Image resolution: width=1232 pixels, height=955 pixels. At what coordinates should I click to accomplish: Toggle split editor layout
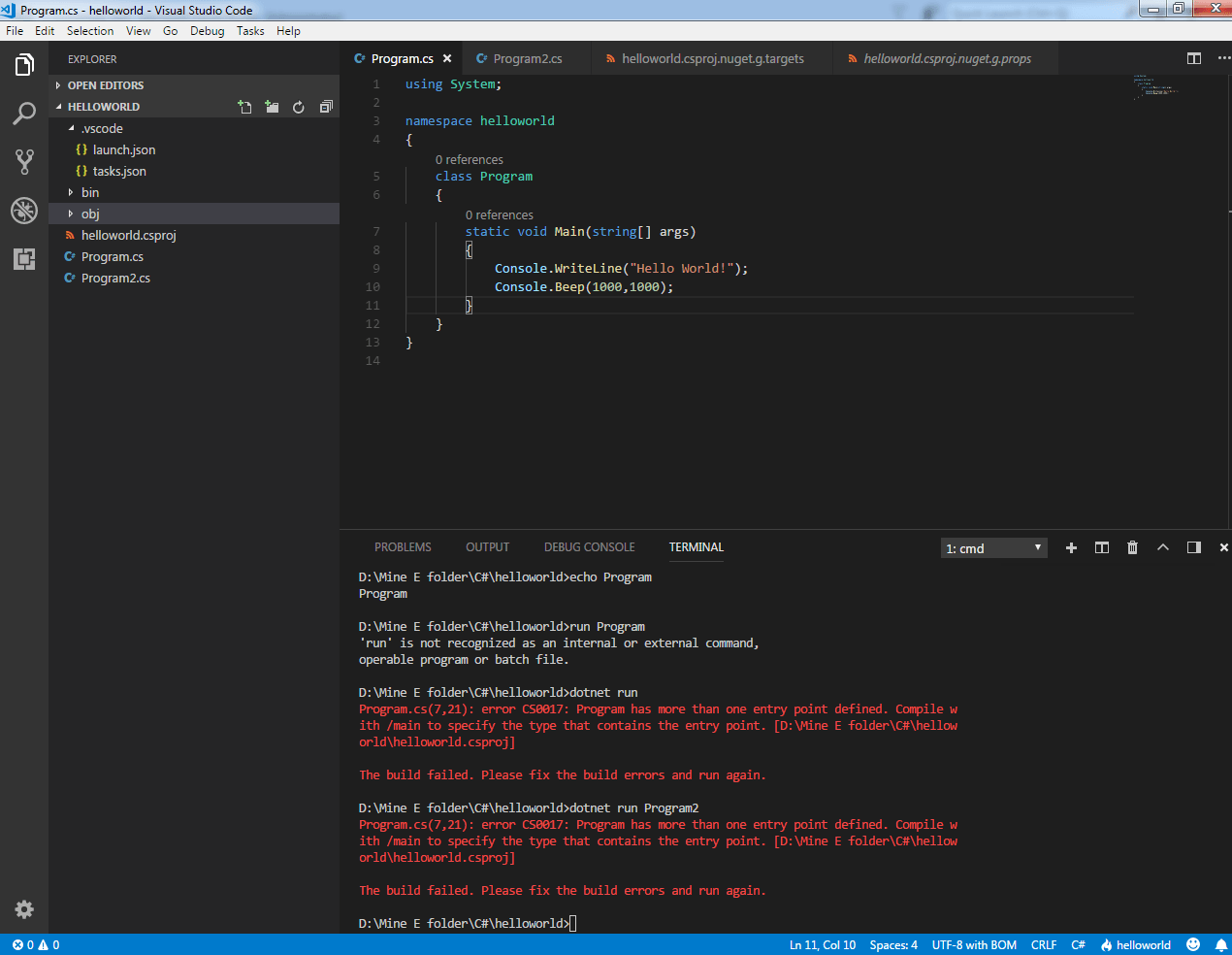click(x=1194, y=58)
